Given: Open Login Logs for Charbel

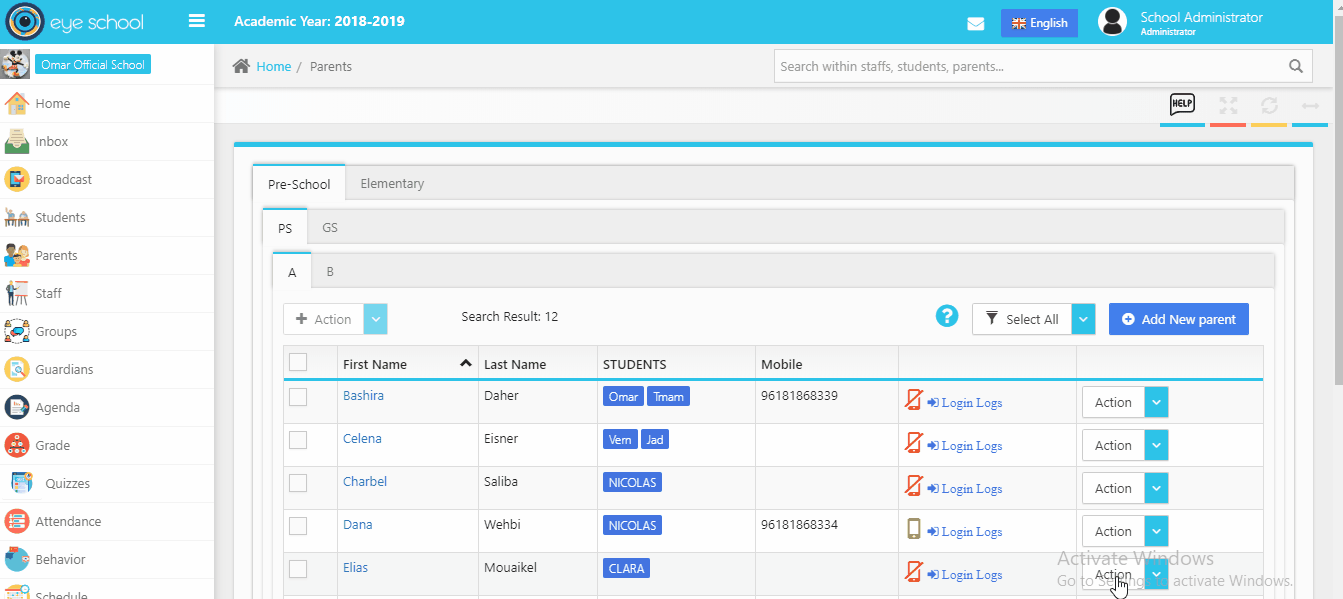Looking at the screenshot, I should (x=965, y=489).
